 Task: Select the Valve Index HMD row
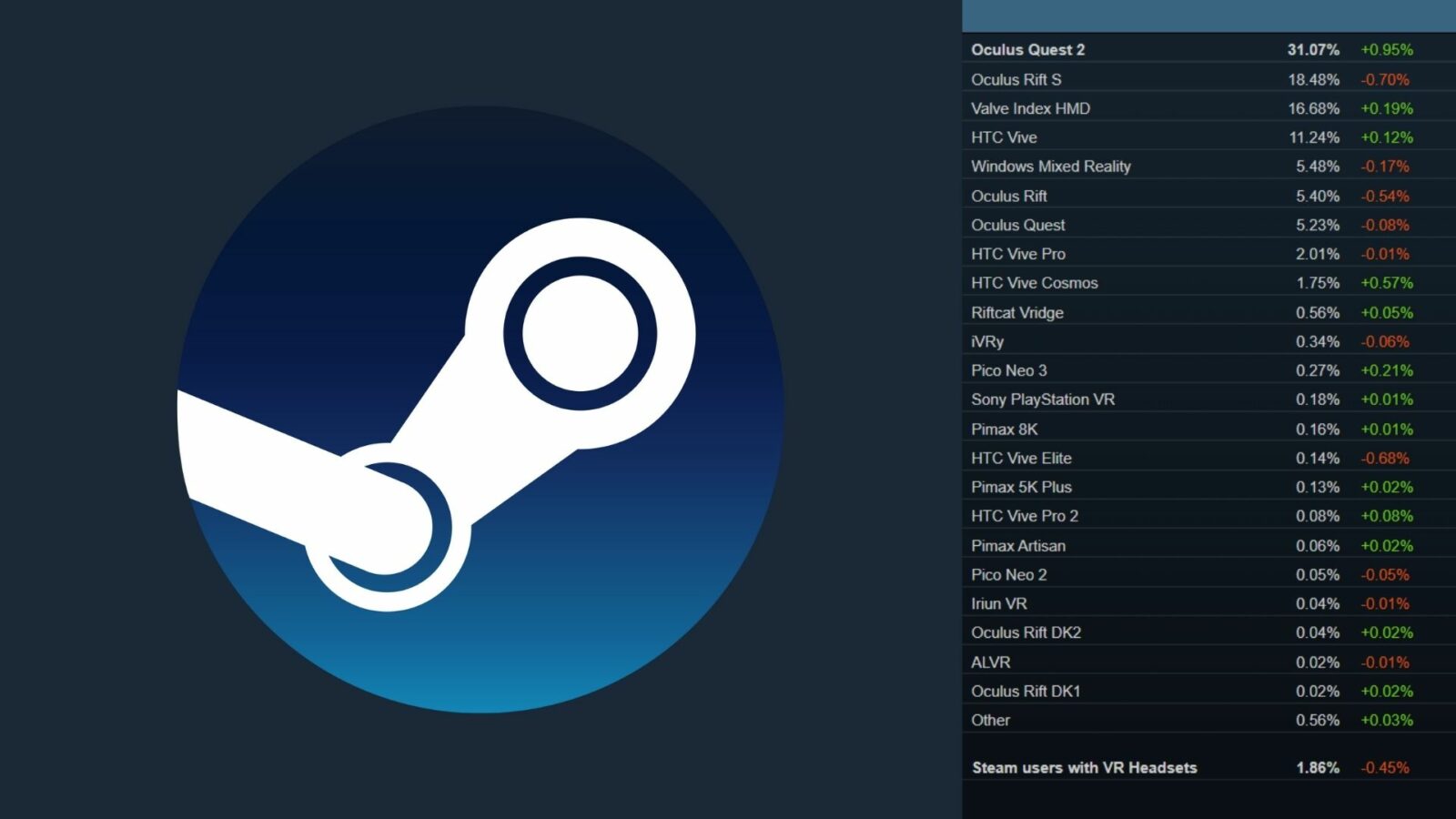pos(1030,108)
